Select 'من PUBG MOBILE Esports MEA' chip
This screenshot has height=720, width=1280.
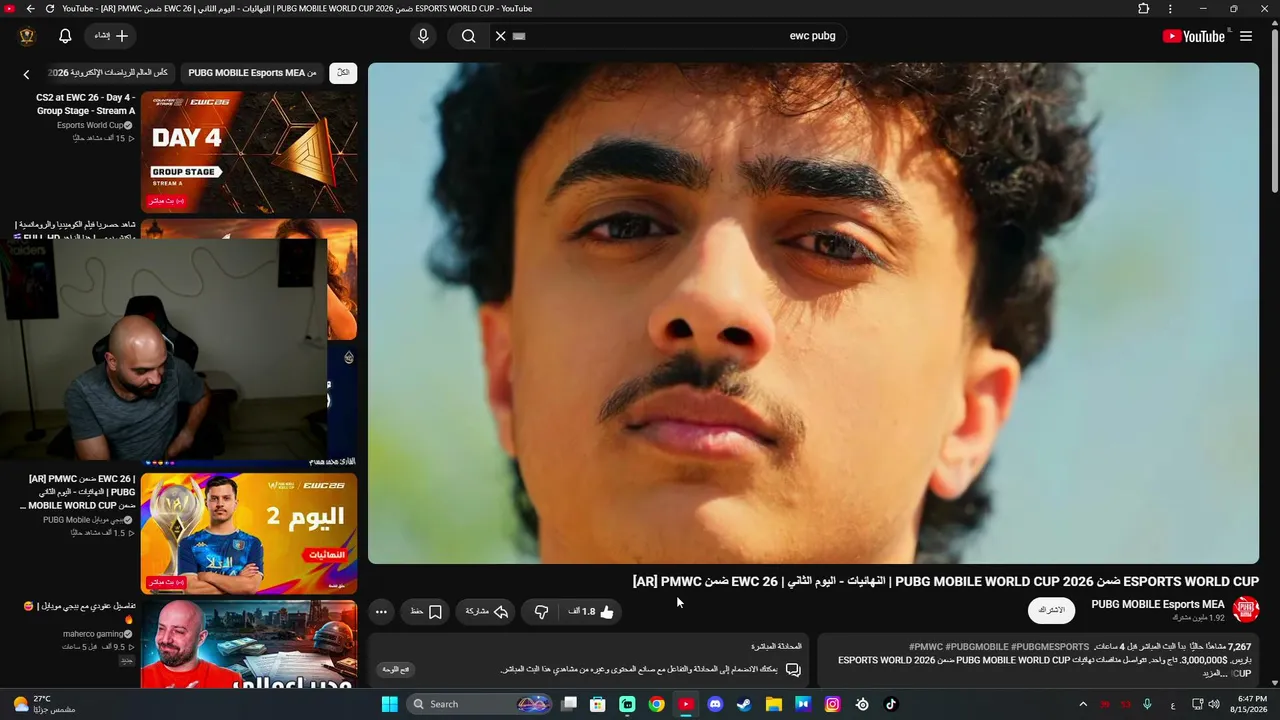[x=252, y=73]
